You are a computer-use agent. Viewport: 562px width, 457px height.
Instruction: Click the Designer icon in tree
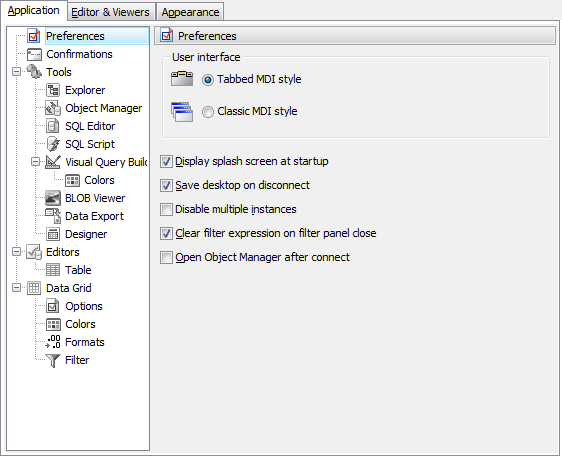[53, 234]
